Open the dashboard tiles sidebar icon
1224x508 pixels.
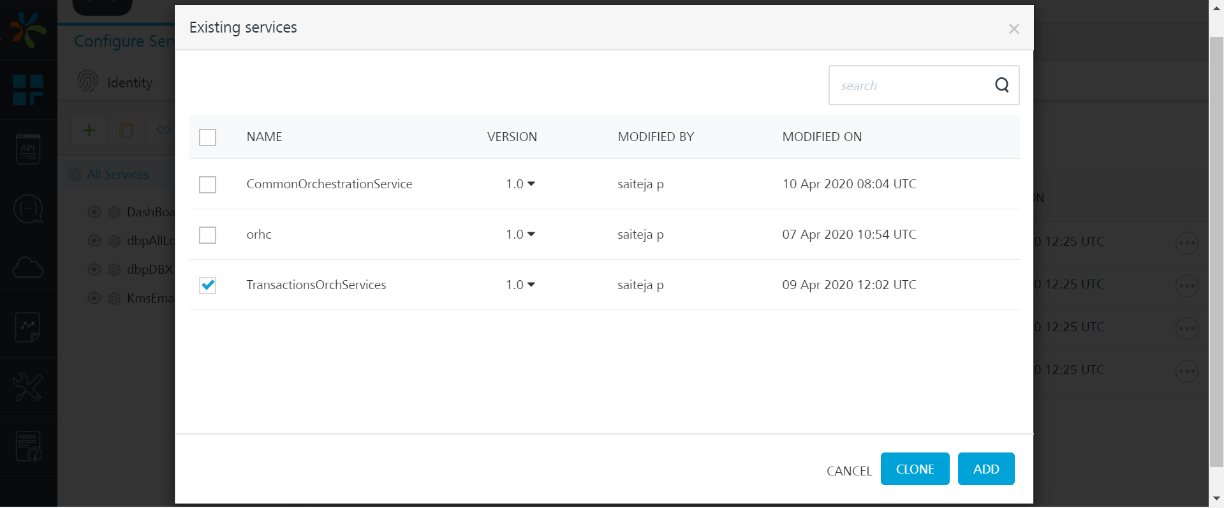(28, 89)
